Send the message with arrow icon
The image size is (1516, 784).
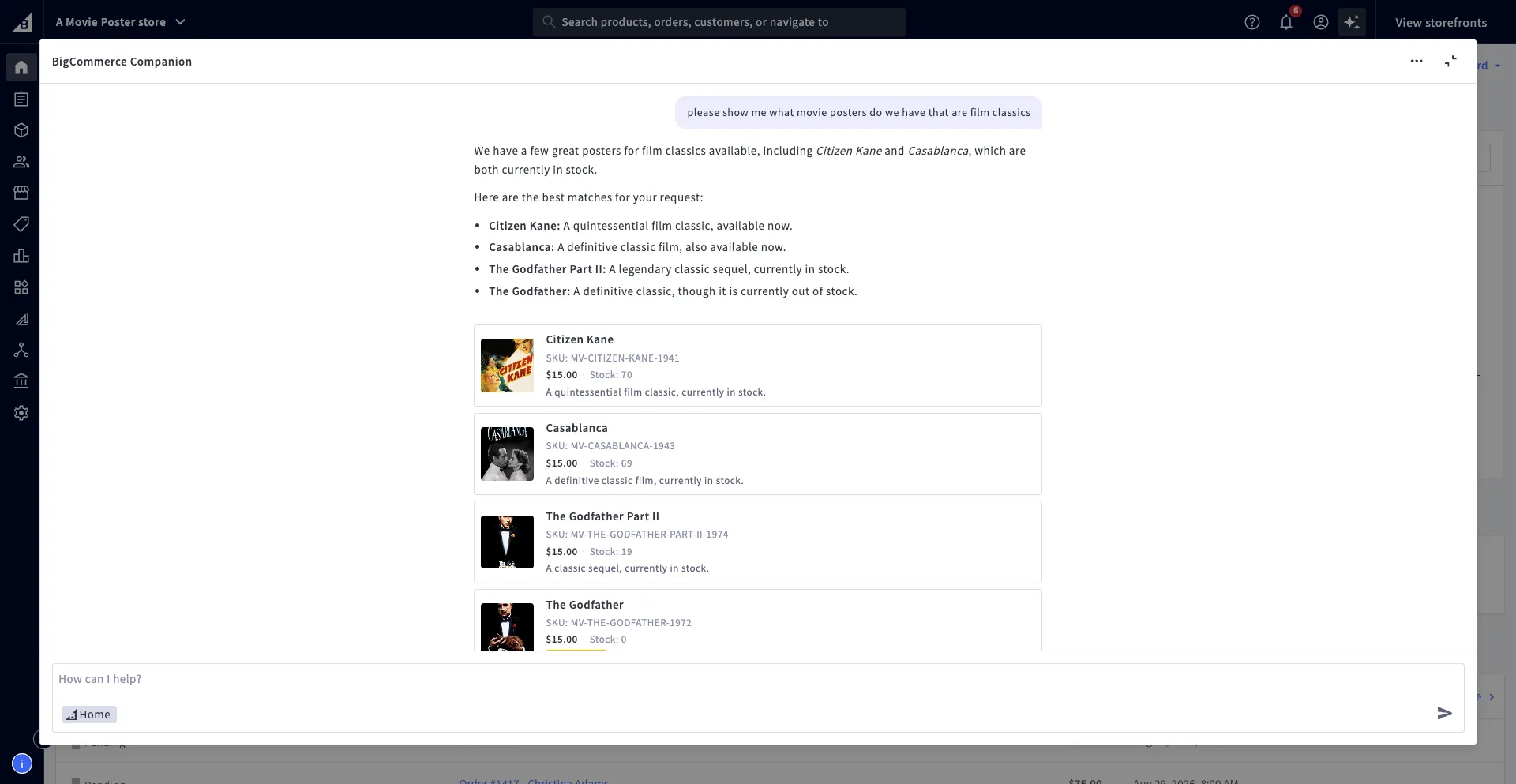click(1444, 714)
